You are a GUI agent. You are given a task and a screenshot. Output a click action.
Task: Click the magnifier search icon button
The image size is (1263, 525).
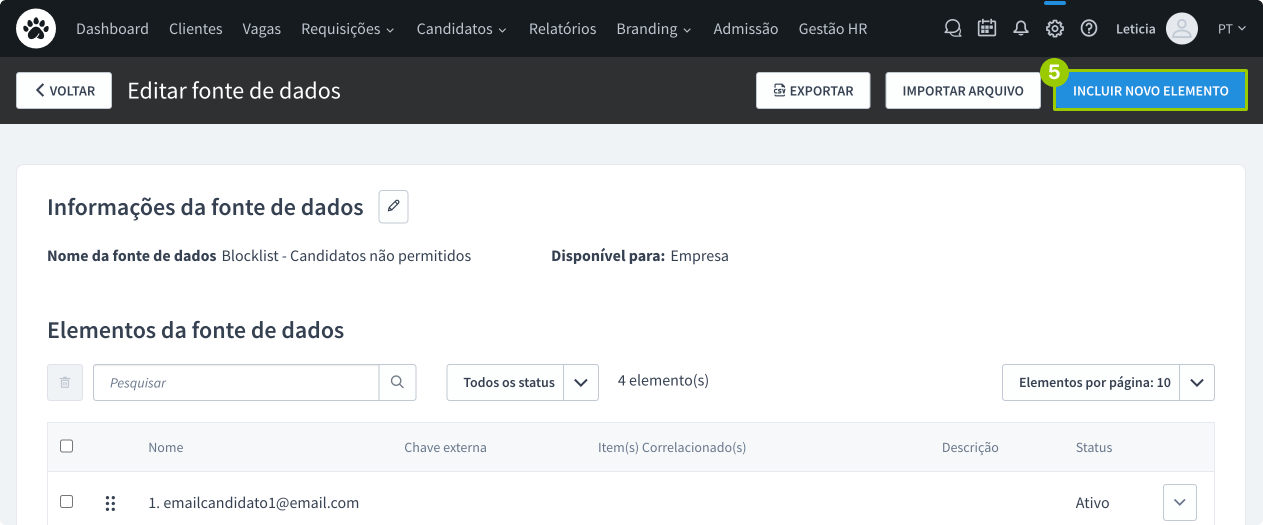(x=397, y=382)
